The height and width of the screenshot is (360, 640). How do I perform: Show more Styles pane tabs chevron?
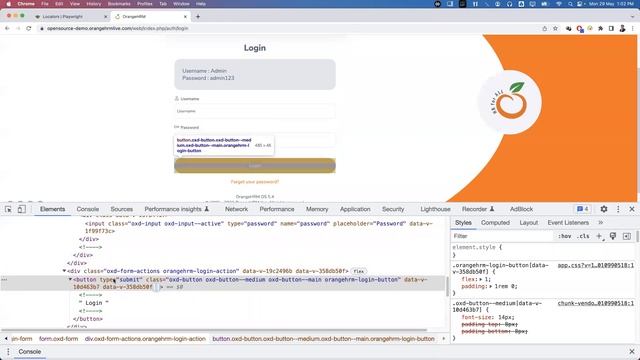click(x=600, y=223)
